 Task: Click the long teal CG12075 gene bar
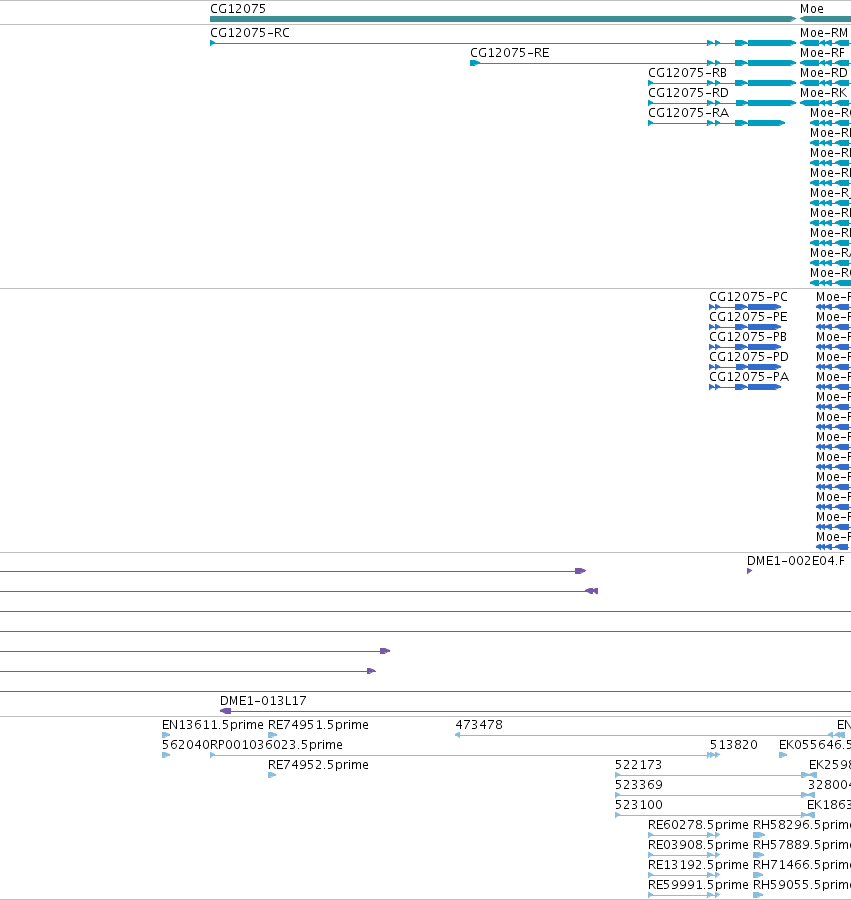[503, 19]
